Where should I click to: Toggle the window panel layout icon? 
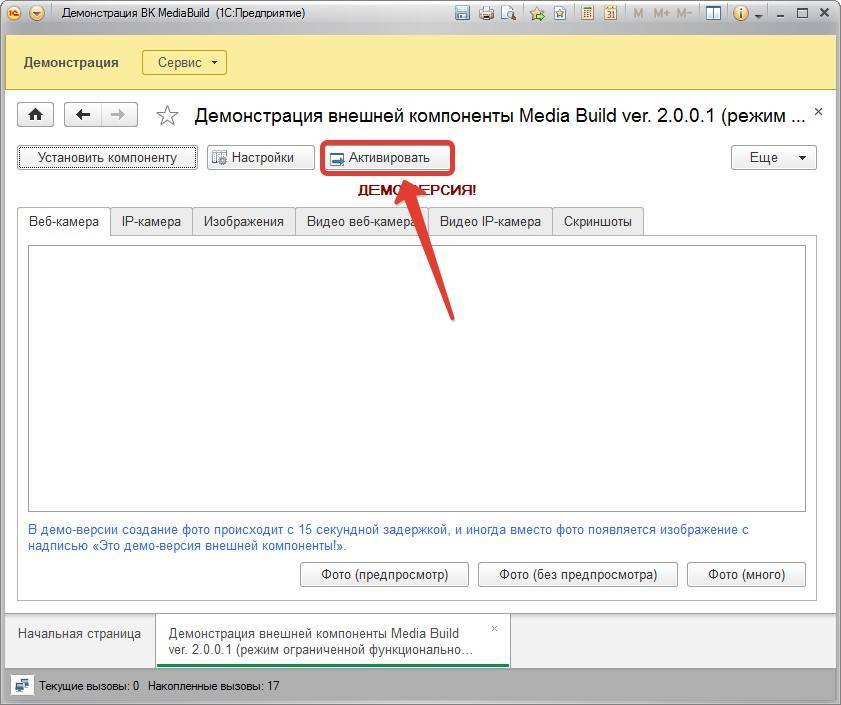click(x=712, y=14)
